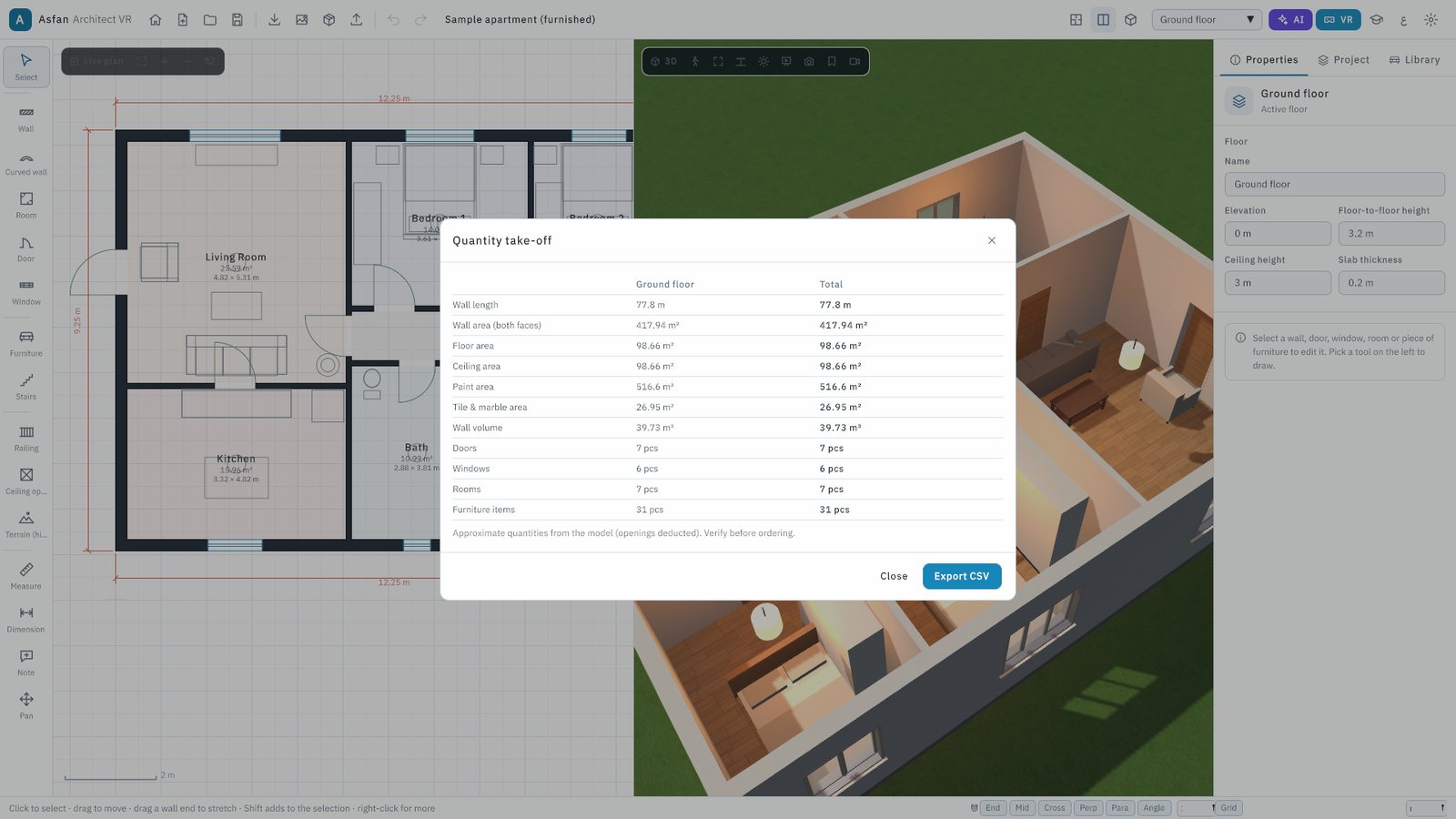Activate the Measure tool
The width and height of the screenshot is (1456, 819).
26,576
